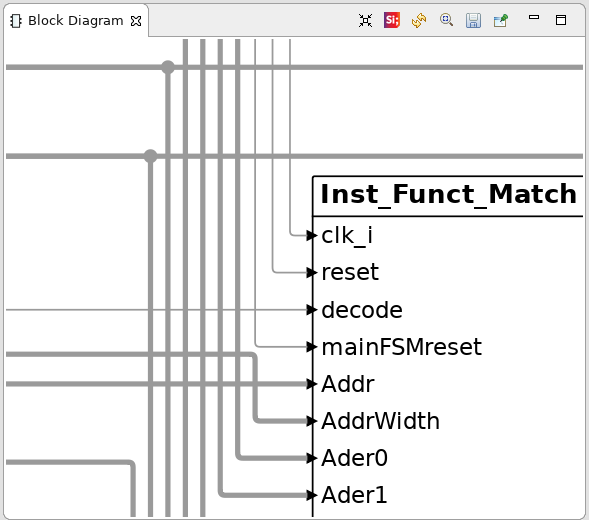Refresh the diagram with yellow arrows icon
Viewport: 589px width, 520px height.
pos(419,20)
